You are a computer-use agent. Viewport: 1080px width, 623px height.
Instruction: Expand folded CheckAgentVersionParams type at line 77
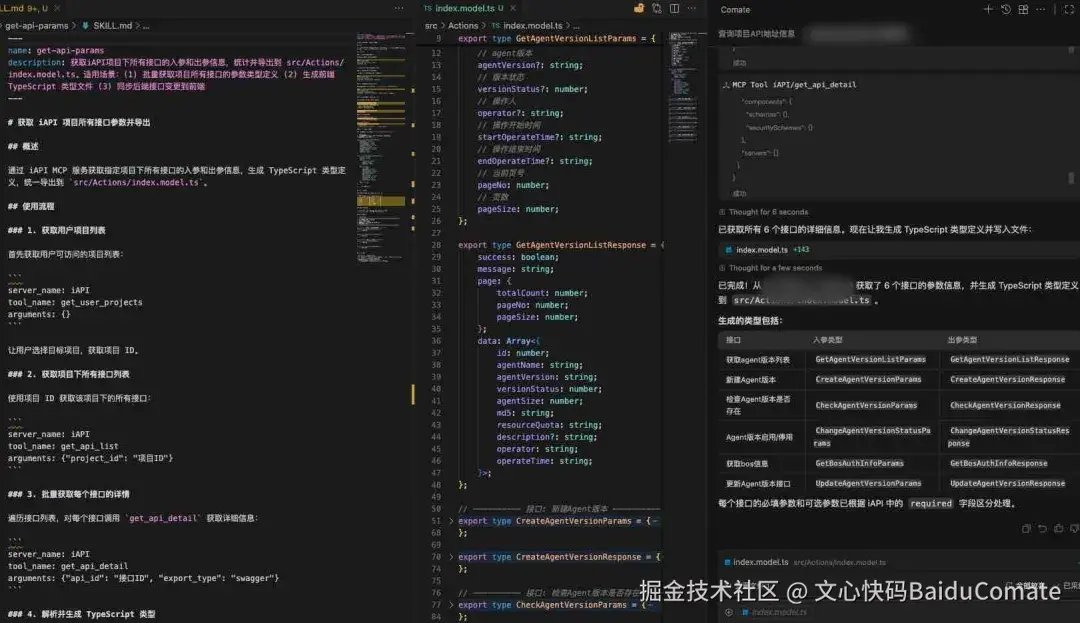tap(451, 605)
